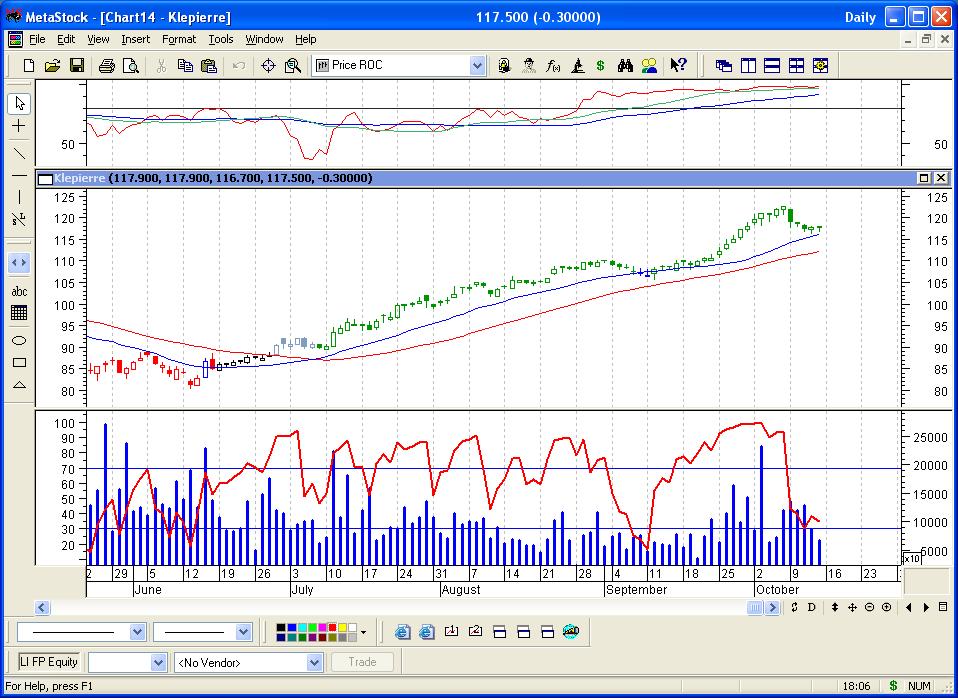Open the line style dropdown
The image size is (958, 698).
point(137,632)
